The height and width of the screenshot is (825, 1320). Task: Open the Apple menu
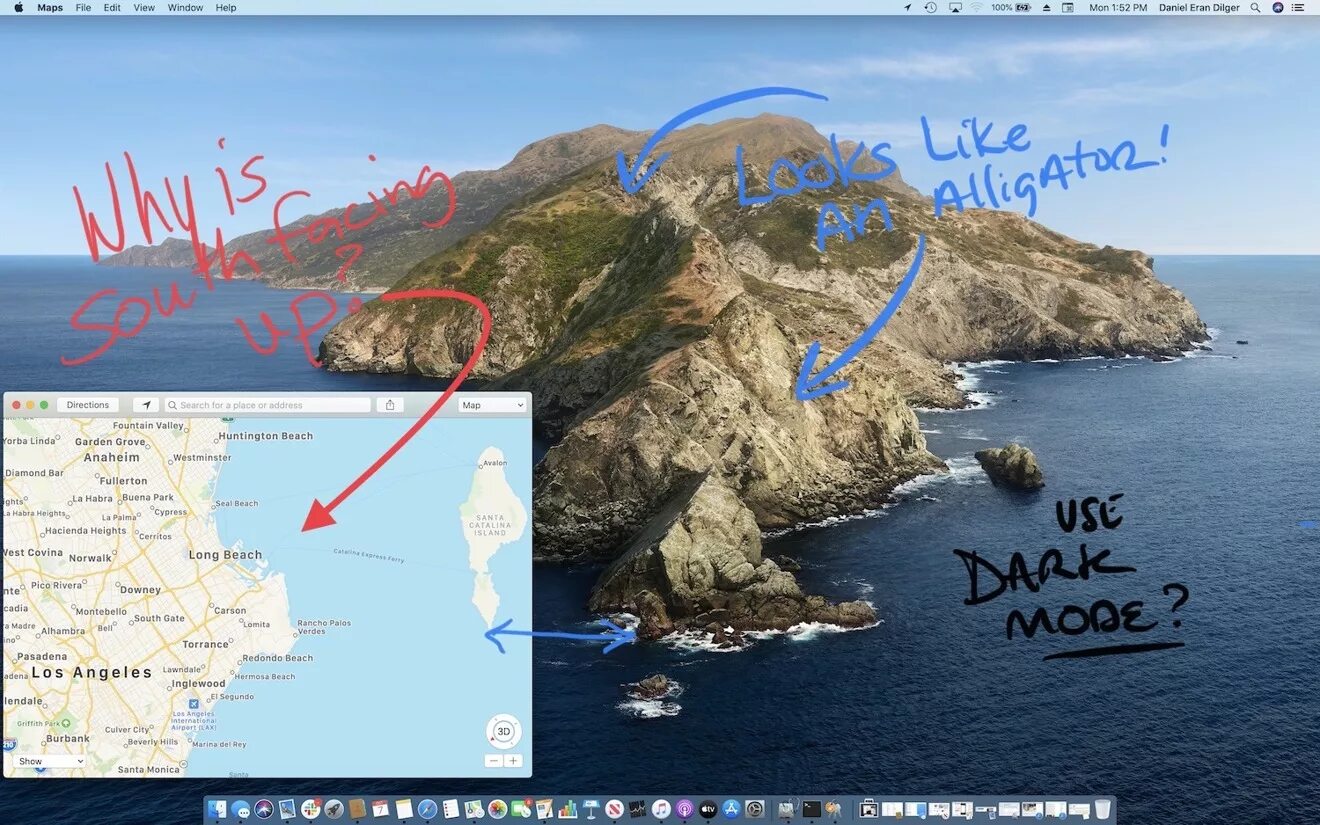point(18,7)
